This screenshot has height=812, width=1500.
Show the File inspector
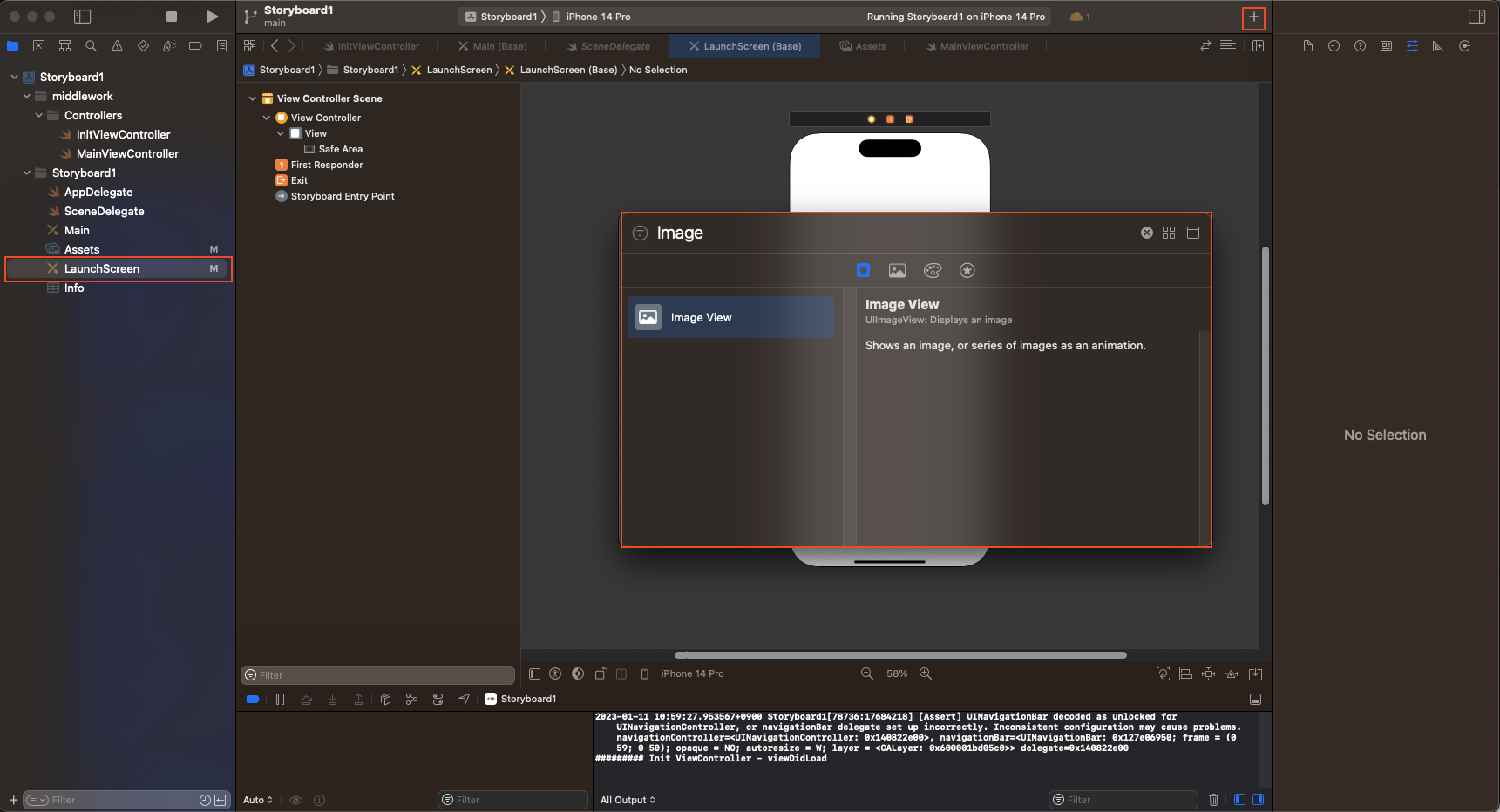click(1307, 46)
